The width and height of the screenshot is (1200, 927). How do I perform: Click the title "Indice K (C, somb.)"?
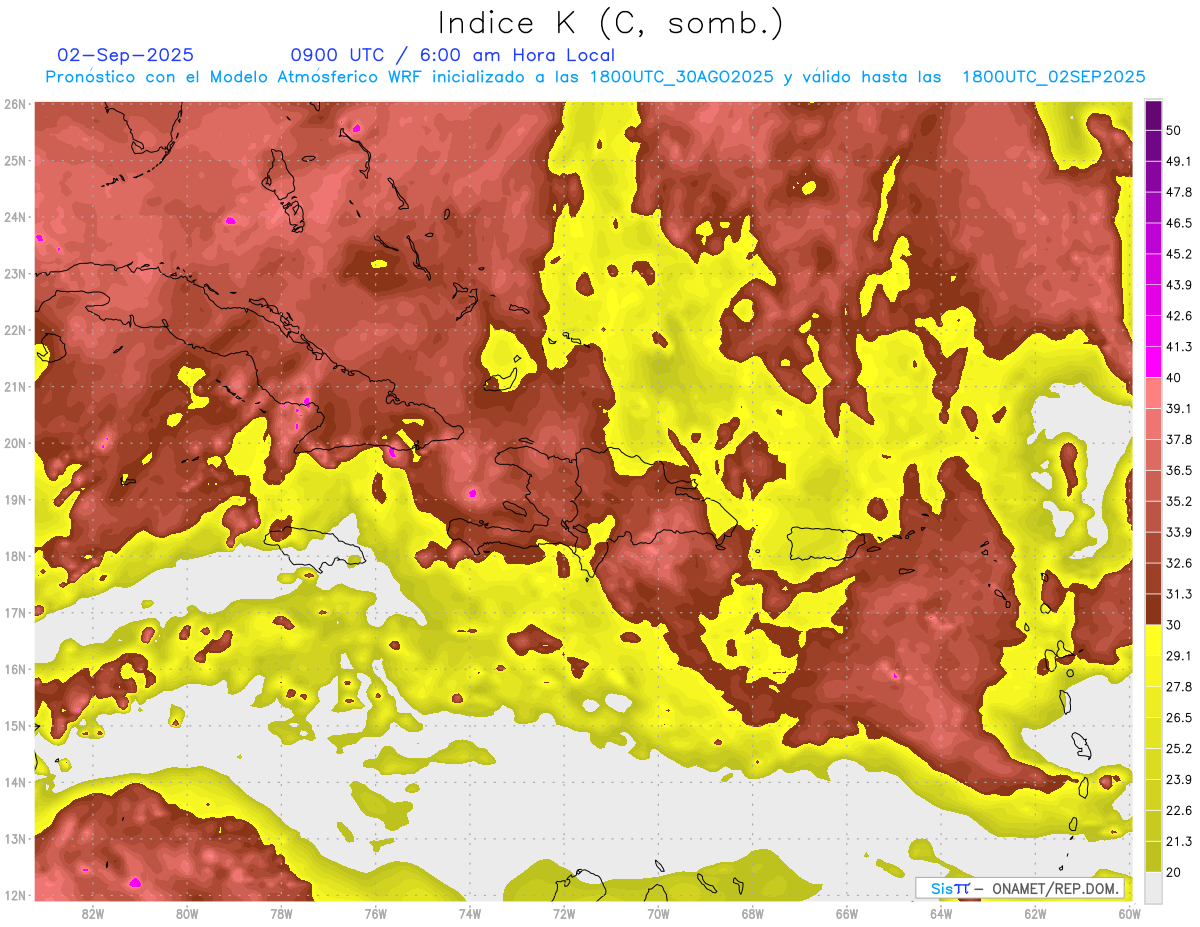click(x=611, y=22)
